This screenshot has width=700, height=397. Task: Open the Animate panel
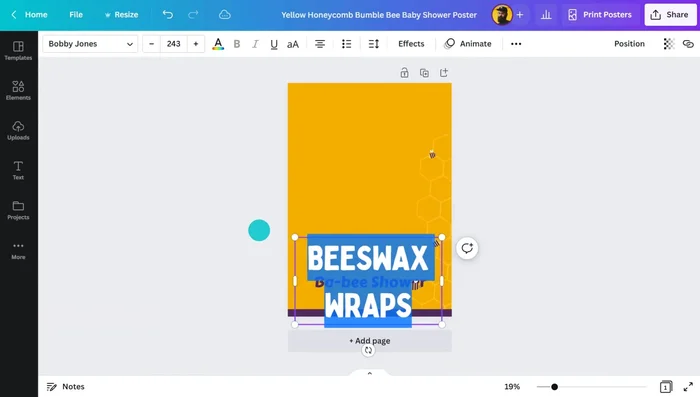[468, 44]
